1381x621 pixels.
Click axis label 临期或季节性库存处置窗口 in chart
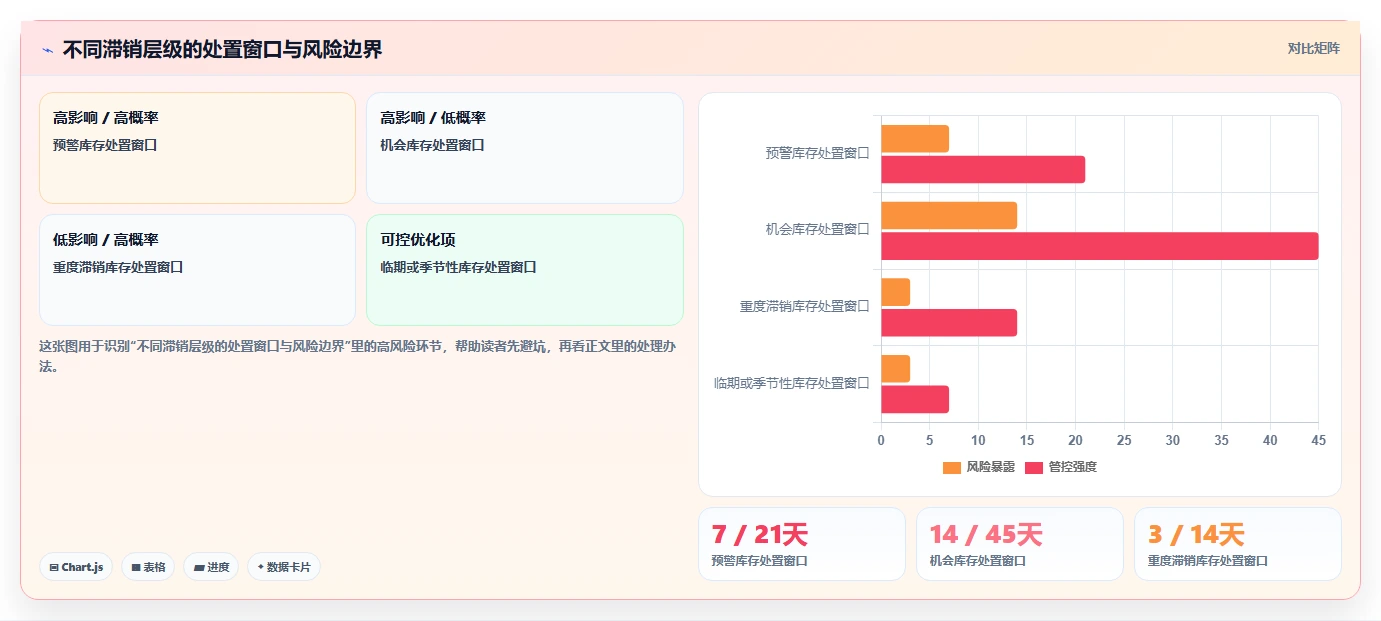point(792,383)
